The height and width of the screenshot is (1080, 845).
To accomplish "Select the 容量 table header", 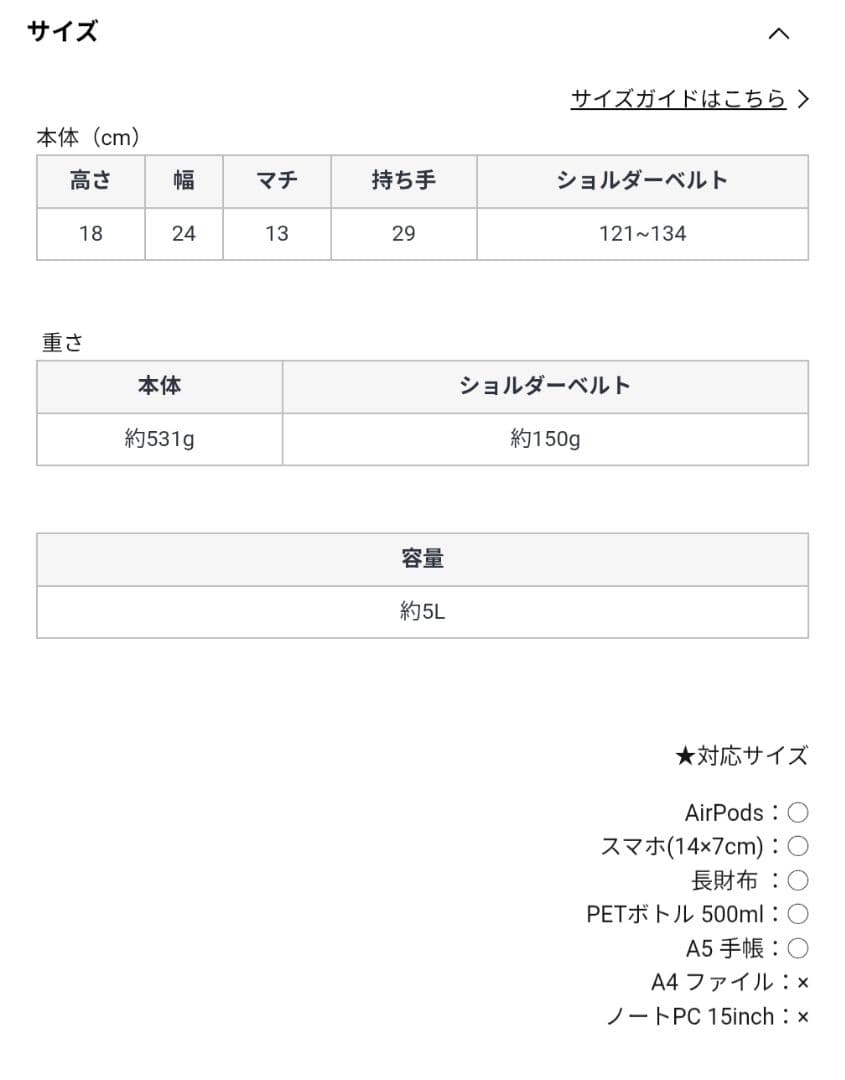I will click(x=421, y=559).
